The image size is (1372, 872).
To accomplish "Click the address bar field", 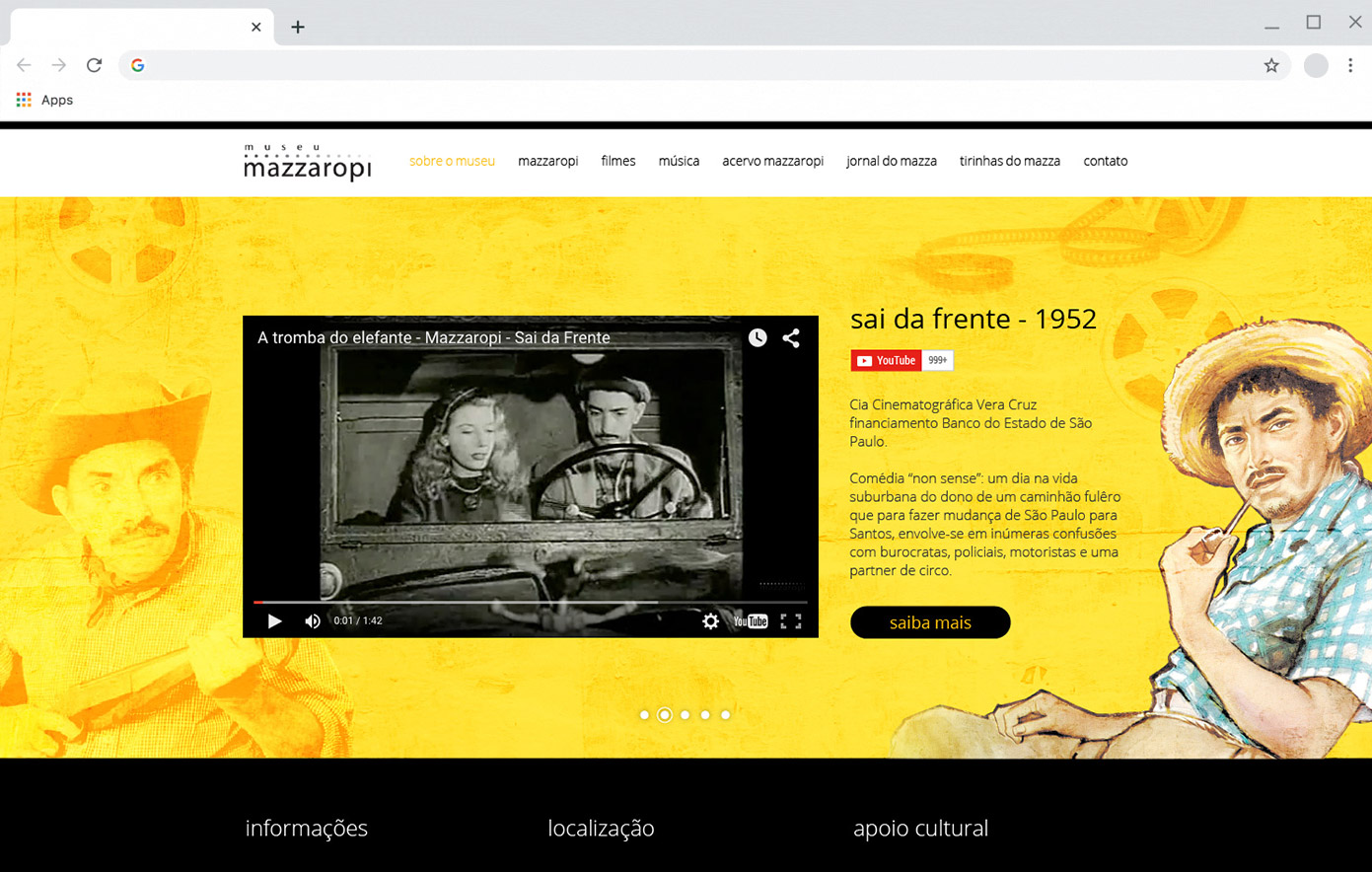I will click(x=704, y=65).
